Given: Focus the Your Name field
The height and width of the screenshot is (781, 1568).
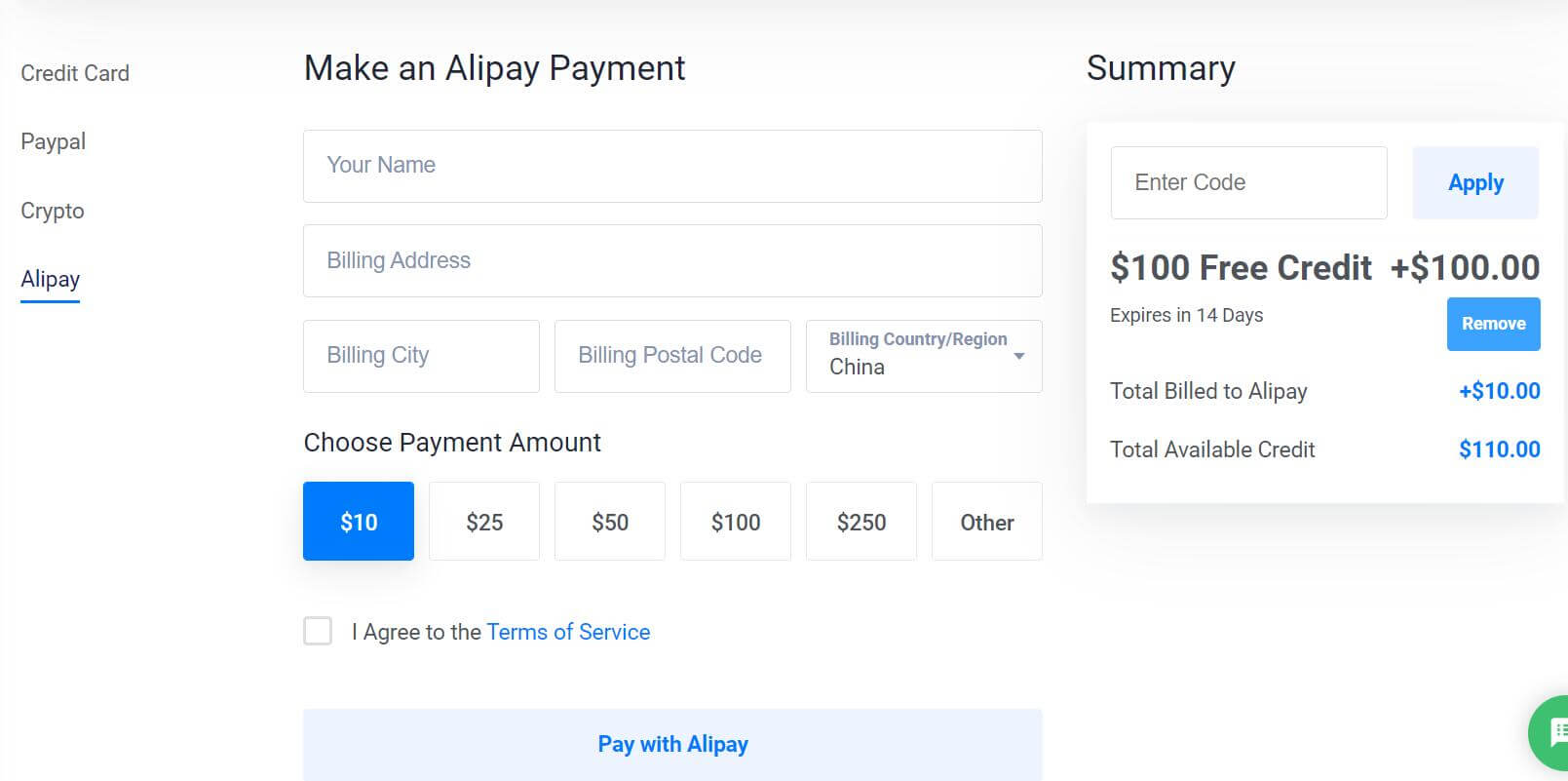Looking at the screenshot, I should (x=672, y=166).
